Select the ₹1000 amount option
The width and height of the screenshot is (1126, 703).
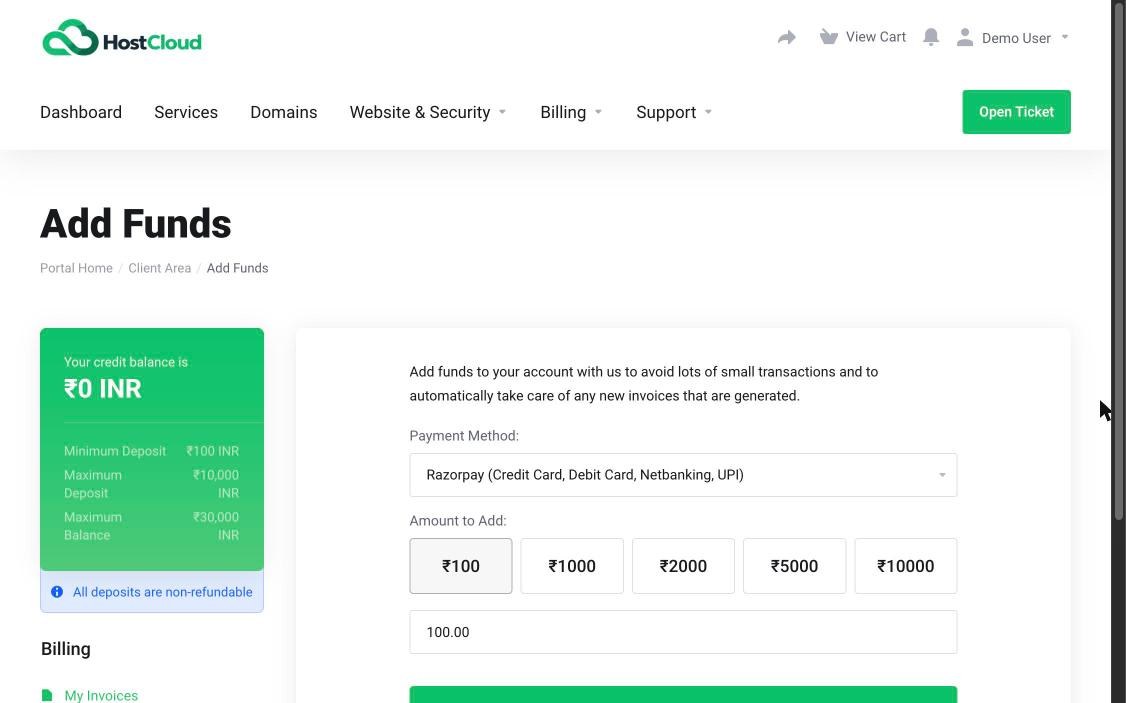point(572,566)
